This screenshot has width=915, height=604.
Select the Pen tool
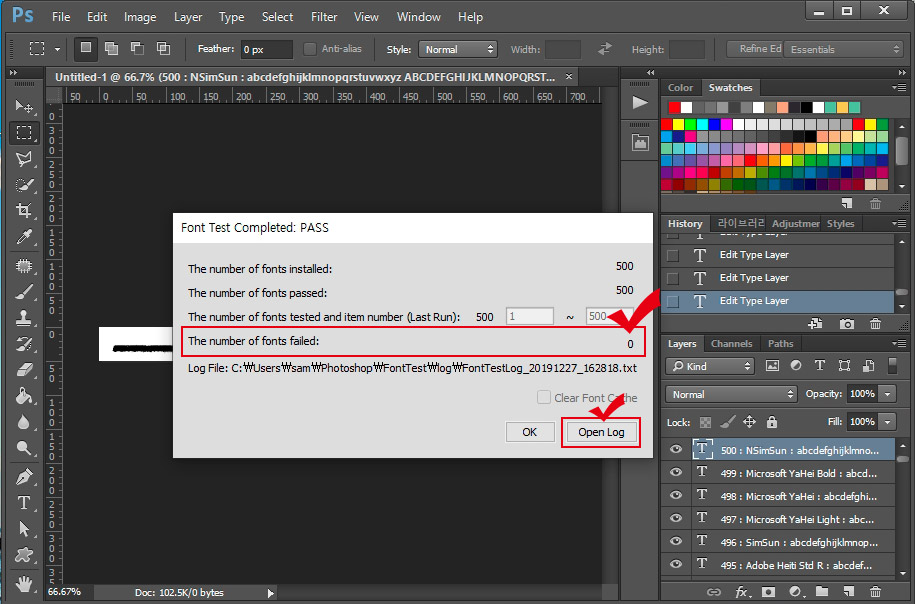tap(24, 477)
